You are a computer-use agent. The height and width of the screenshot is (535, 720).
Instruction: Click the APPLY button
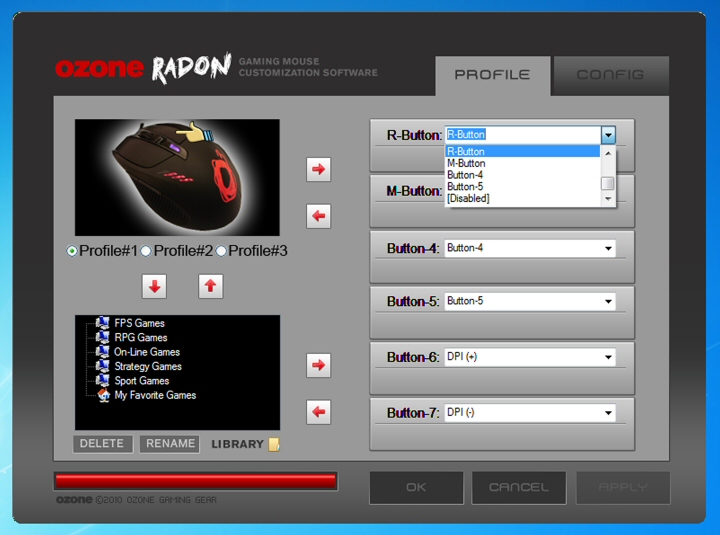coord(623,488)
